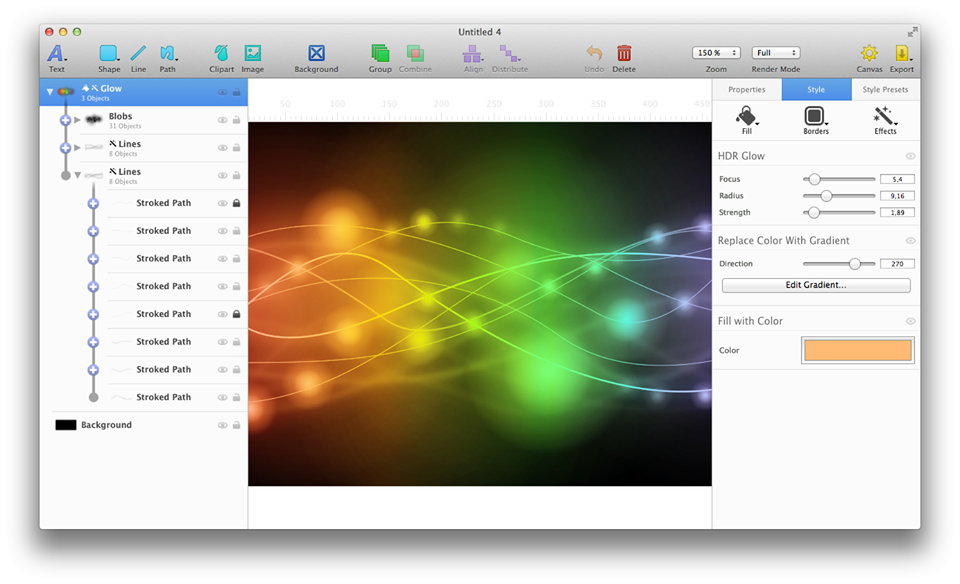
Task: Hide the Background layer
Action: point(222,425)
